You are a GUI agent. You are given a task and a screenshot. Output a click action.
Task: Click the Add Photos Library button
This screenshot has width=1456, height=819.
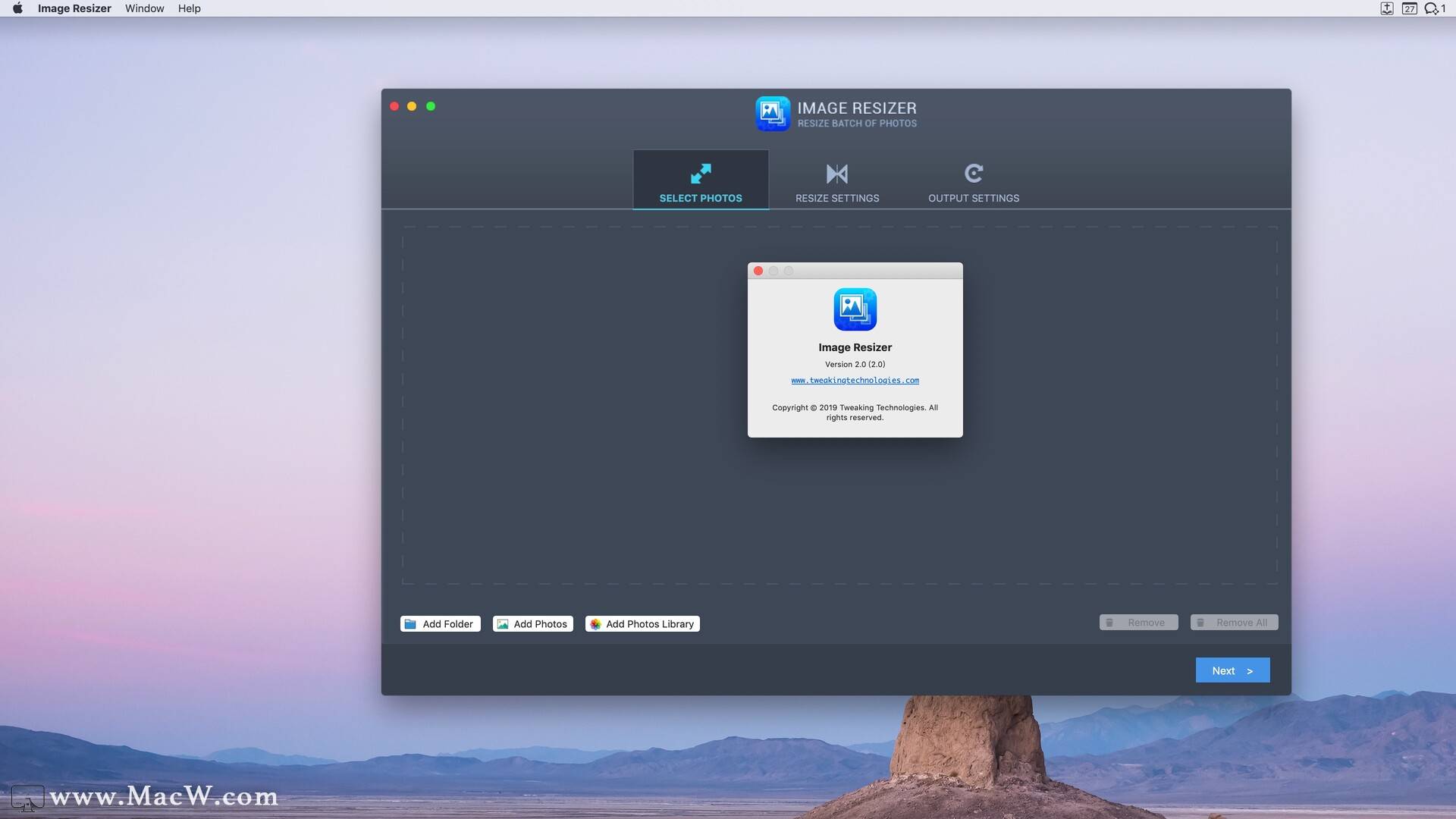click(642, 623)
